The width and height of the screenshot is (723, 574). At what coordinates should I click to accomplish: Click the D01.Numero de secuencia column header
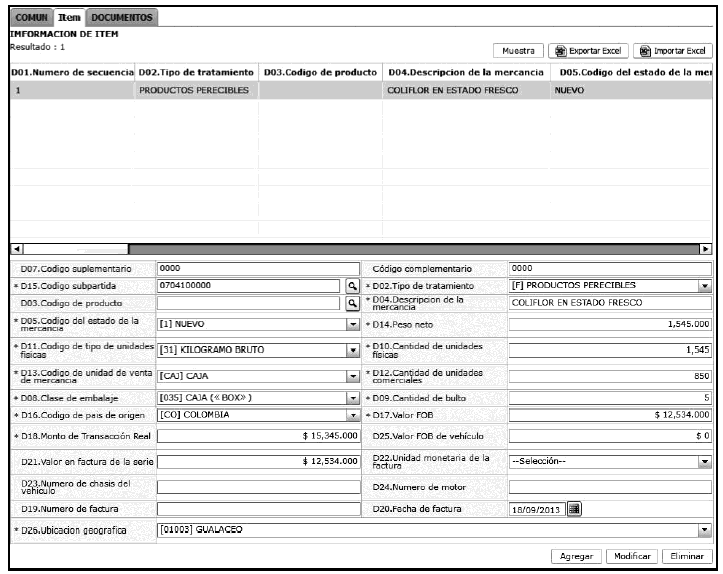pos(72,72)
